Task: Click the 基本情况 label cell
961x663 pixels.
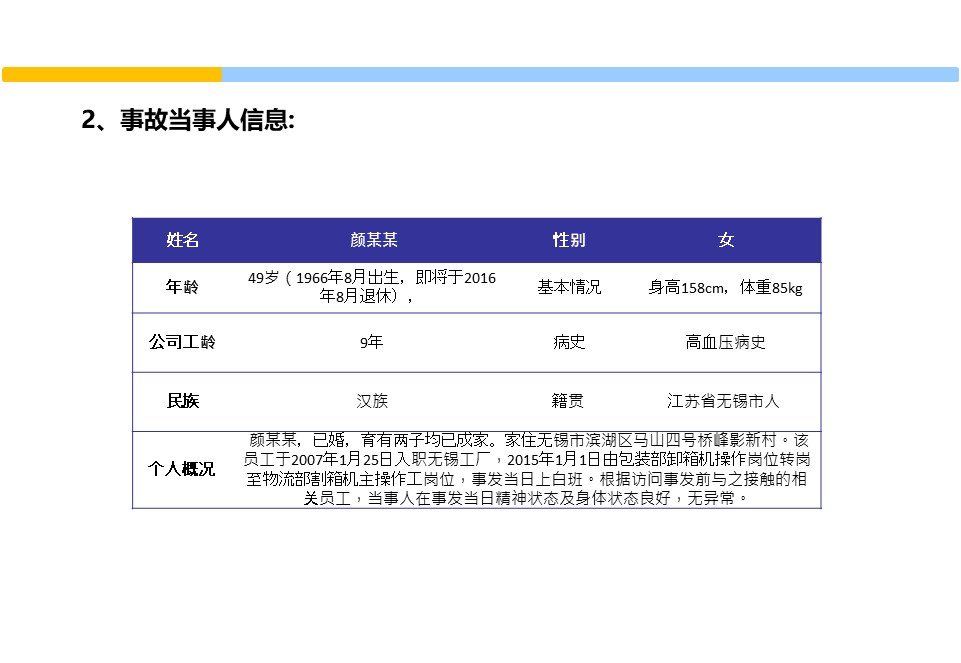Action: tap(569, 287)
